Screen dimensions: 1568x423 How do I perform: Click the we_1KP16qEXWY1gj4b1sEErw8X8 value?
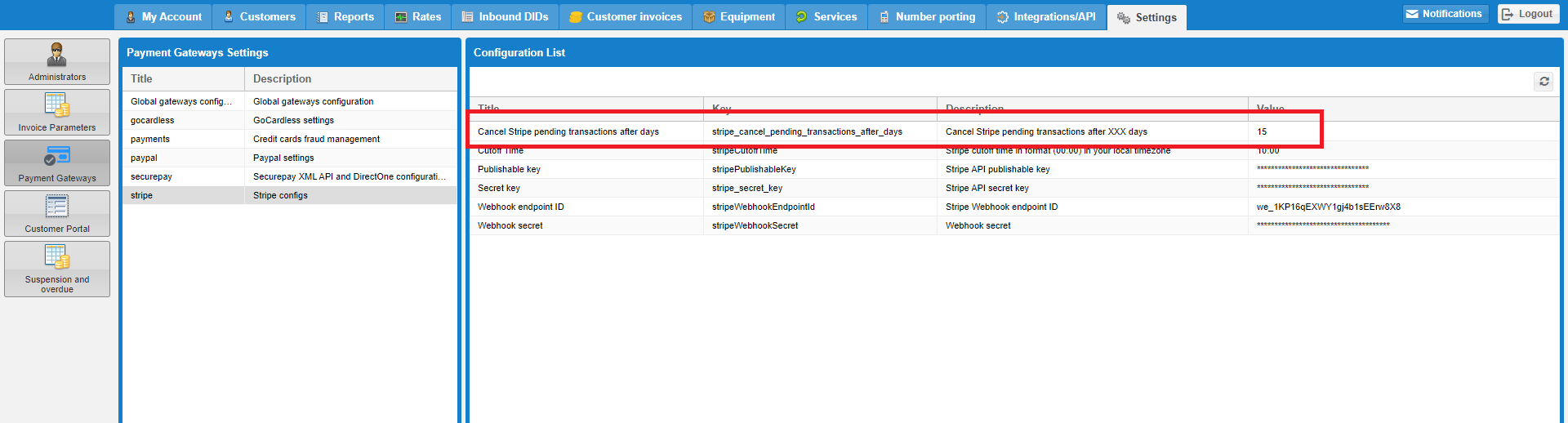[x=1329, y=207]
